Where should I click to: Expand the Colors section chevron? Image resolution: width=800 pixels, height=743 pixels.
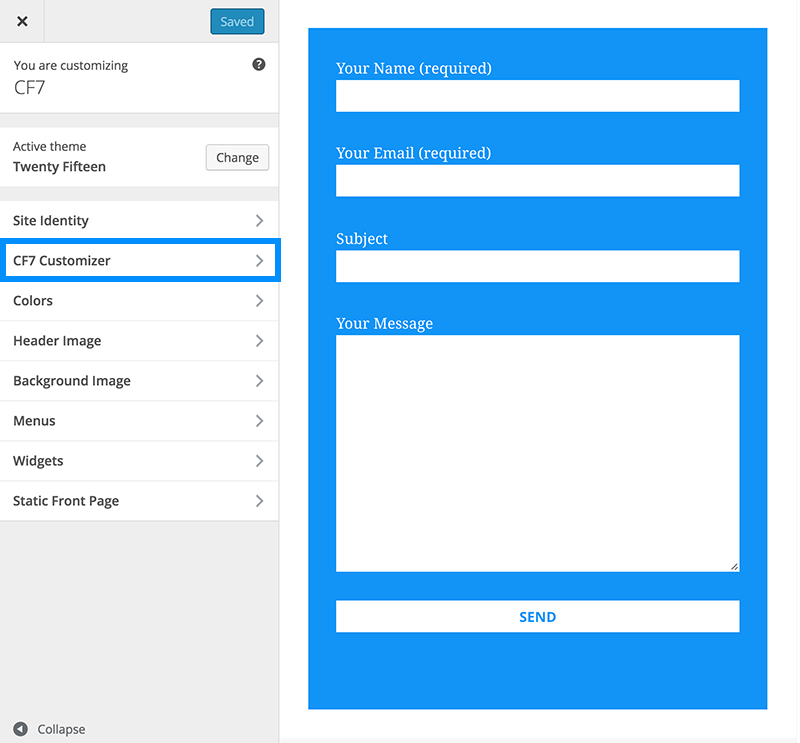pos(259,301)
